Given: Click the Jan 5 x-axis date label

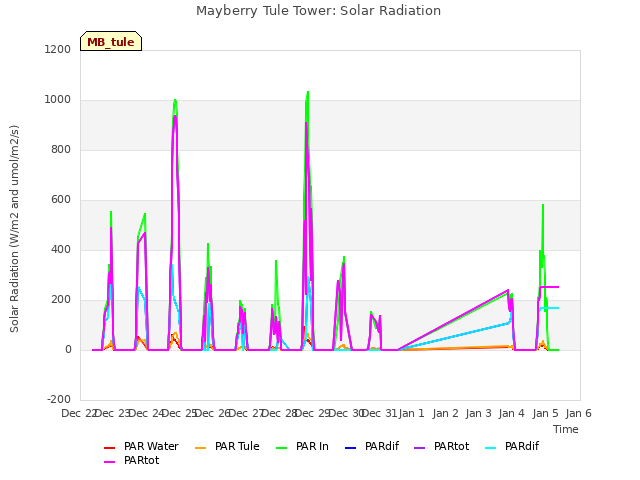Looking at the screenshot, I should point(546,413).
